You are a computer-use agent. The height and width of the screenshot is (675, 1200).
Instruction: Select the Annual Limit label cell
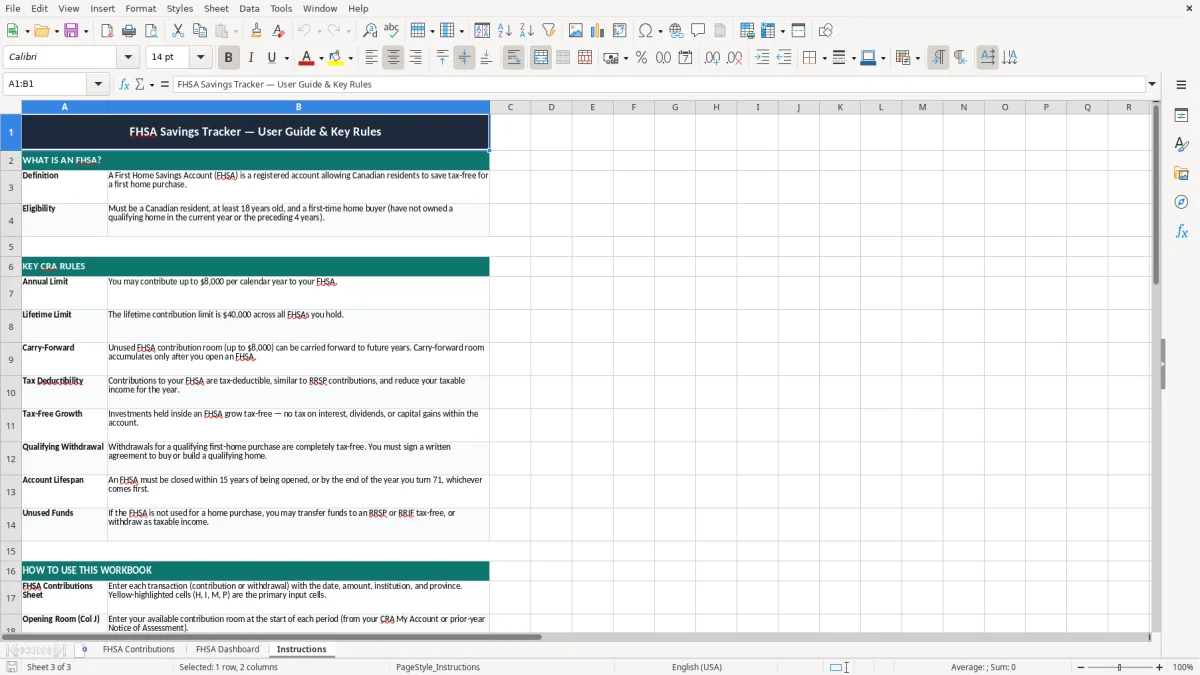[64, 293]
